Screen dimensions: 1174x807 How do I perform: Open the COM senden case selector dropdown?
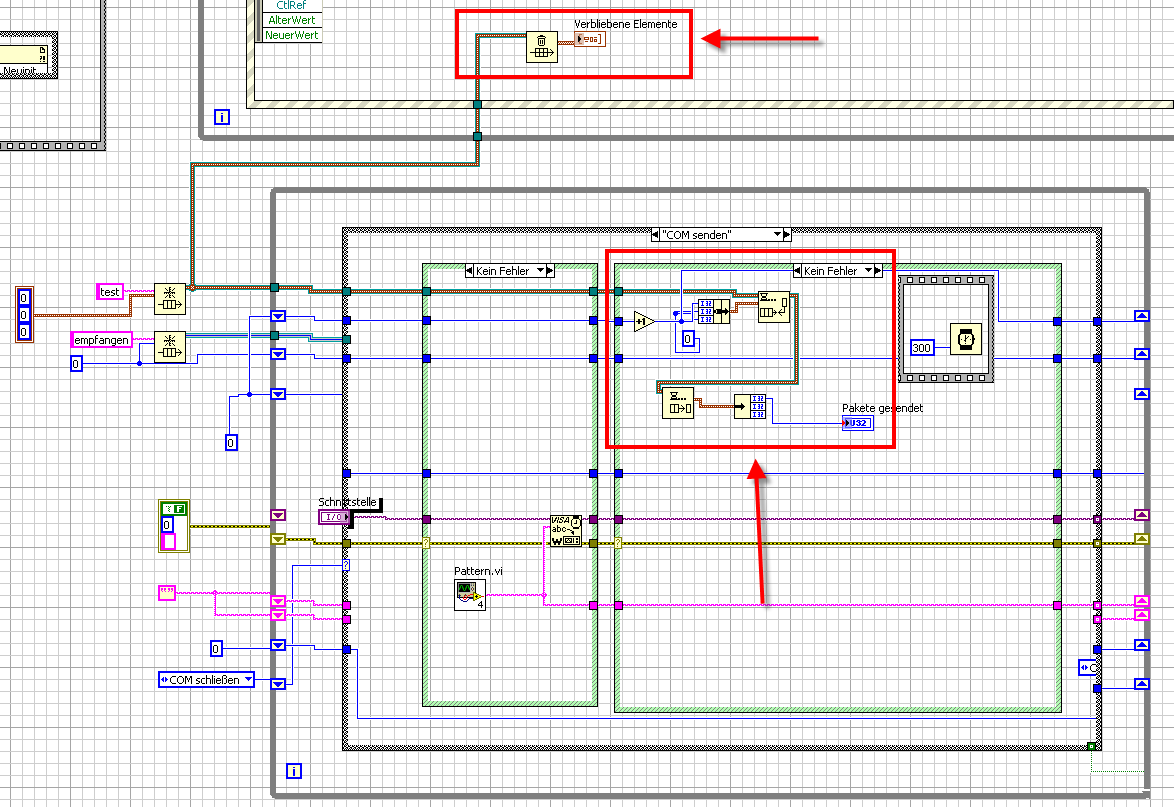[777, 234]
